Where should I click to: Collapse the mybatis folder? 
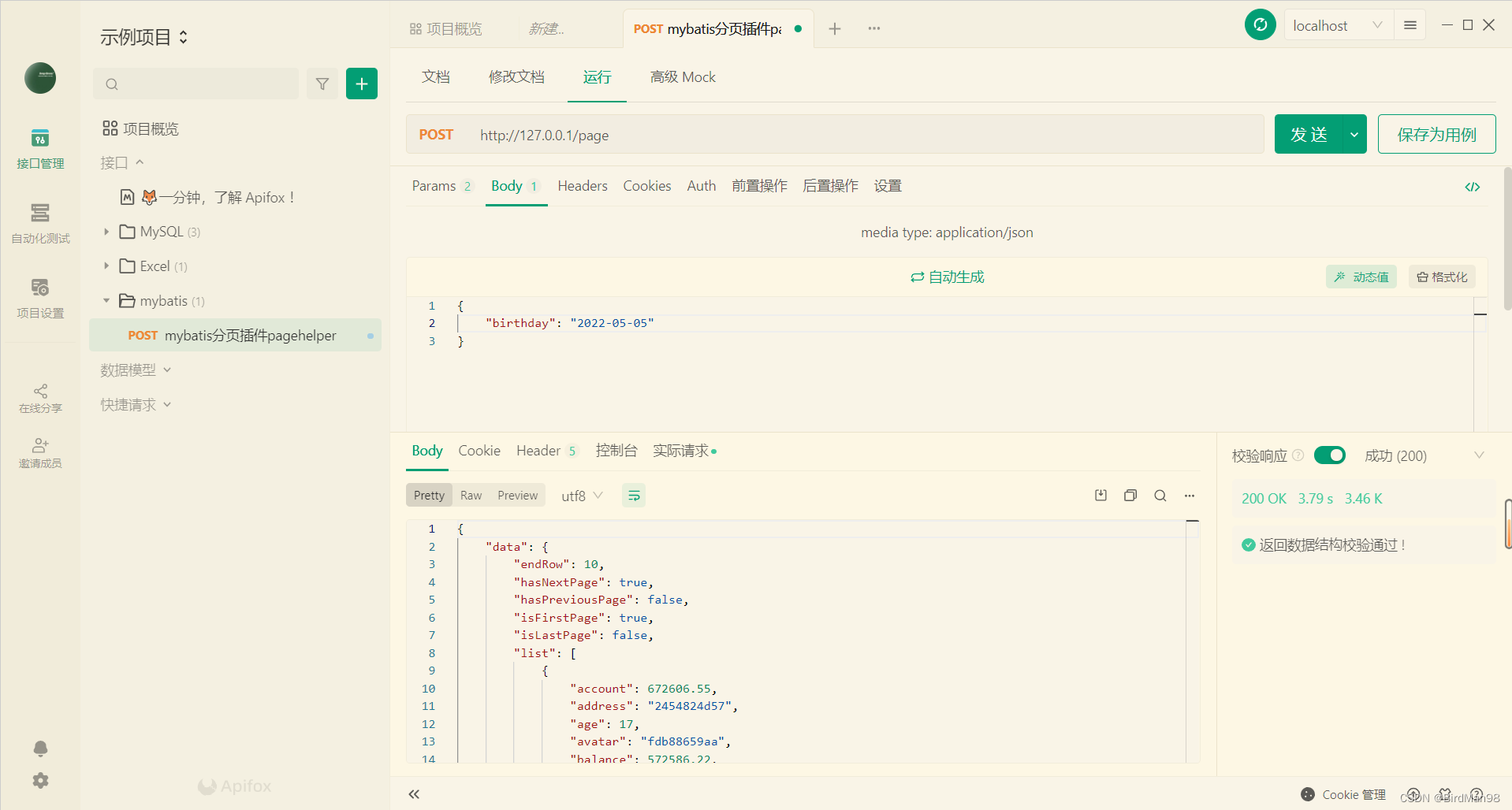click(106, 301)
